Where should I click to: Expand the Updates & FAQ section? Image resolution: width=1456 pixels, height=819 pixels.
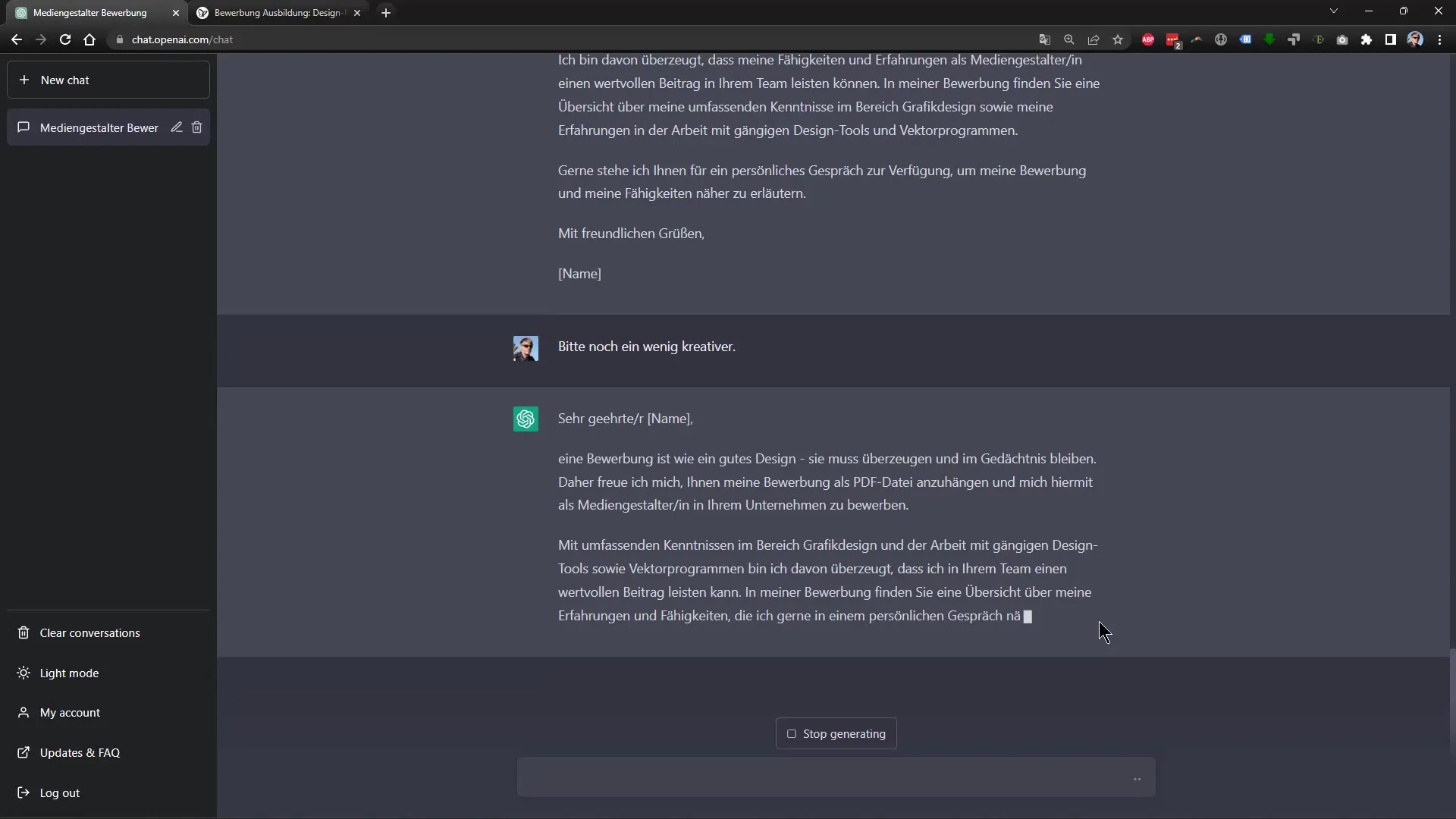(x=79, y=752)
